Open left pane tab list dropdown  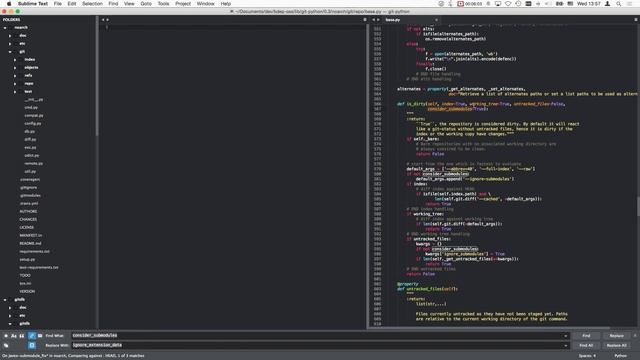pyautogui.click(x=365, y=20)
